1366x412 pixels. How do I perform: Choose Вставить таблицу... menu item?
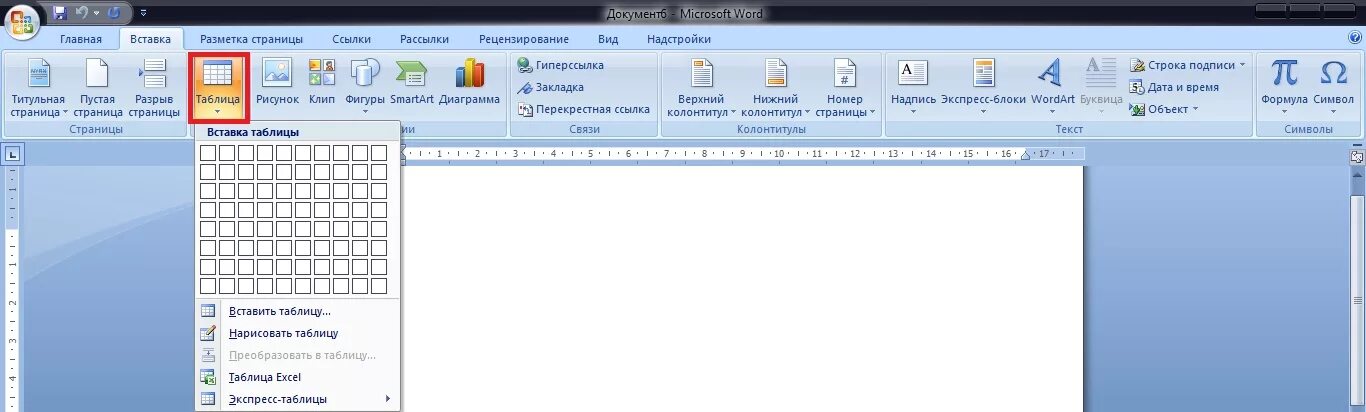coord(298,311)
